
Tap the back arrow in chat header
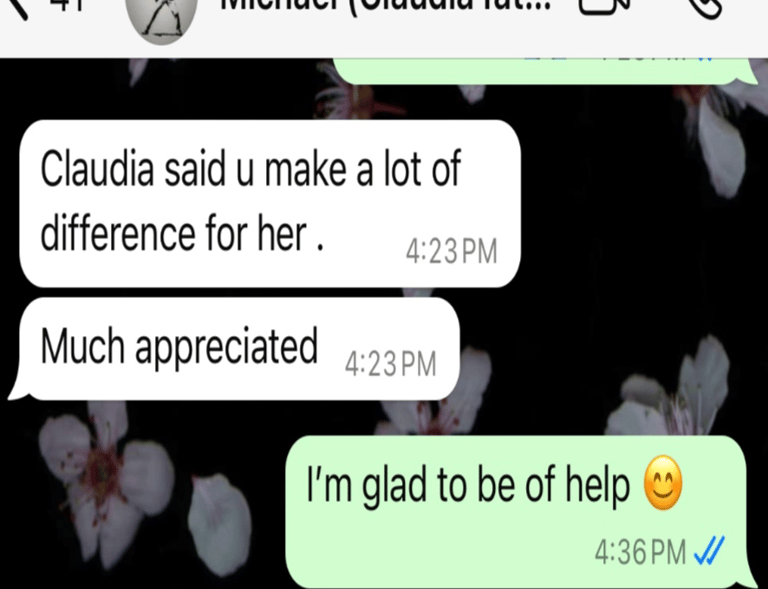(x=14, y=7)
